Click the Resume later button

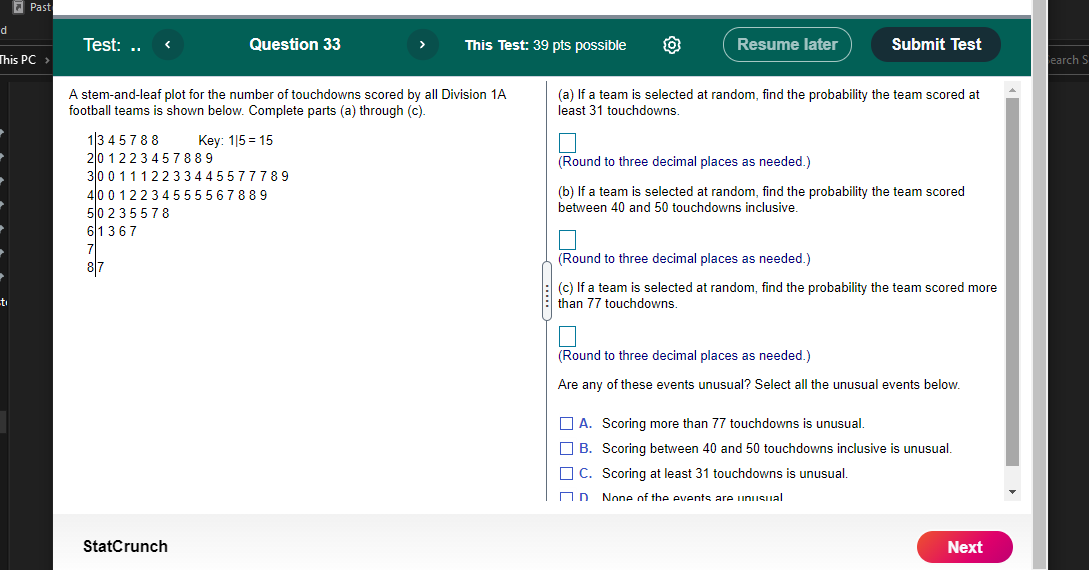[787, 44]
